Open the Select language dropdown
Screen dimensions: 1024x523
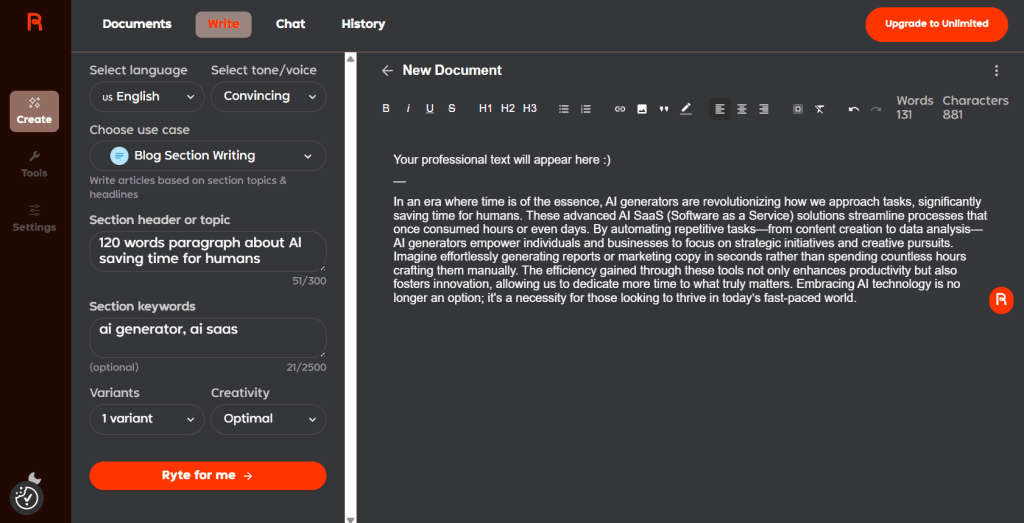146,97
